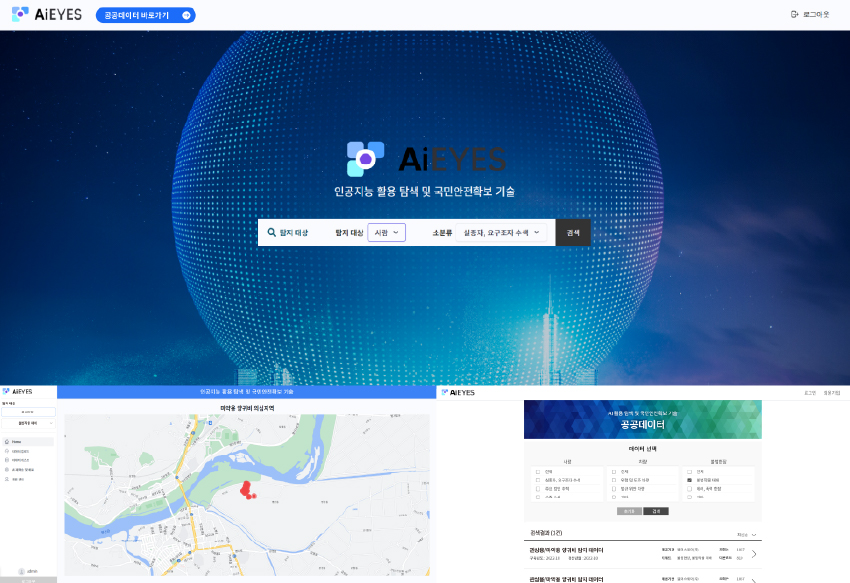The height and width of the screenshot is (583, 850).
Task: Click the AiEYES logo in the public data panel
Action: [459, 393]
